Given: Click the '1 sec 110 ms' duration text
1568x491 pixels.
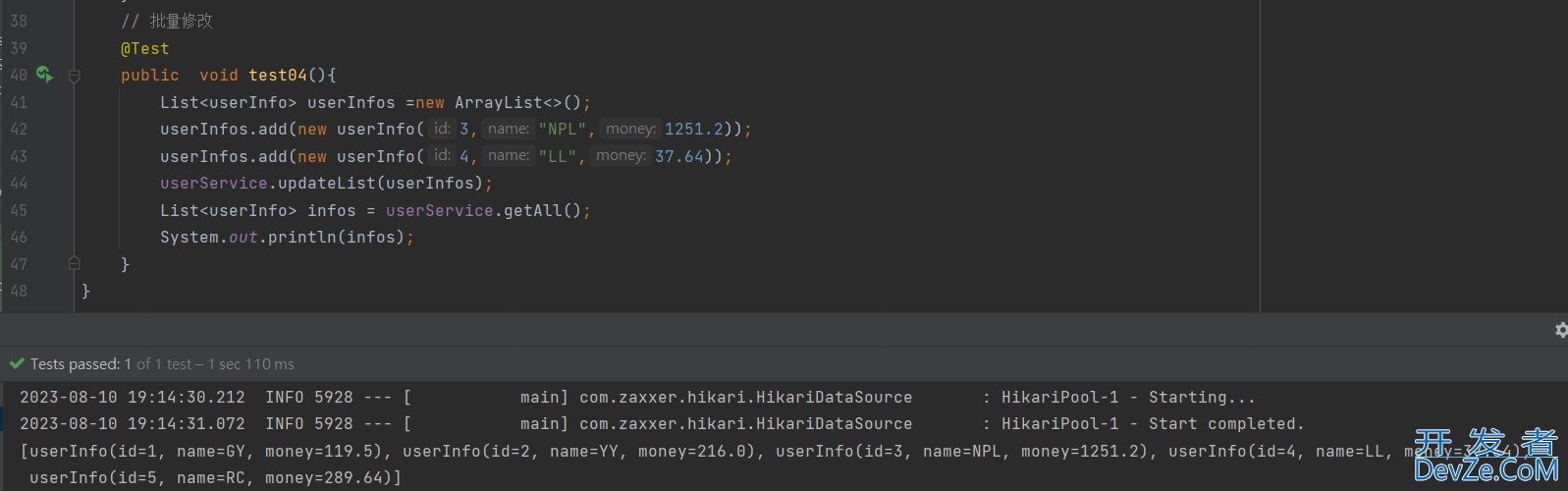Looking at the screenshot, I should (x=251, y=363).
